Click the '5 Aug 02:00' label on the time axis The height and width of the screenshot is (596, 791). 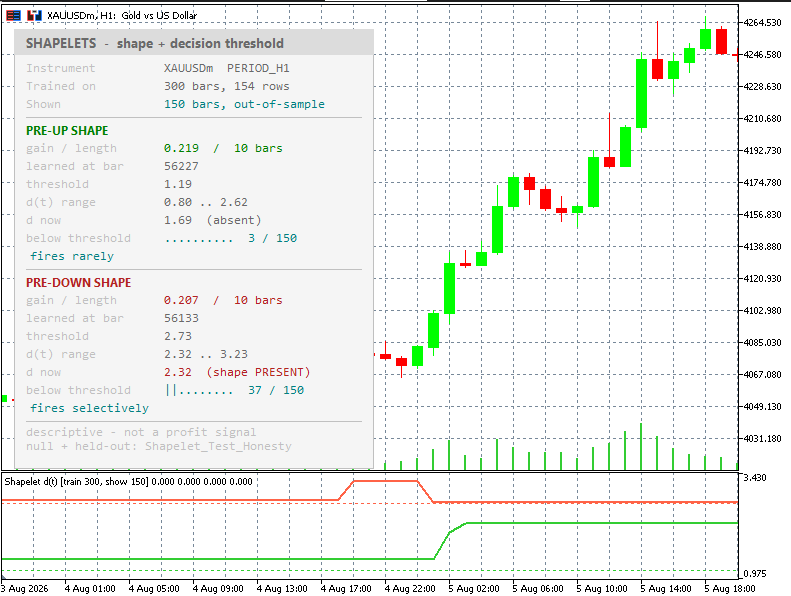(474, 589)
